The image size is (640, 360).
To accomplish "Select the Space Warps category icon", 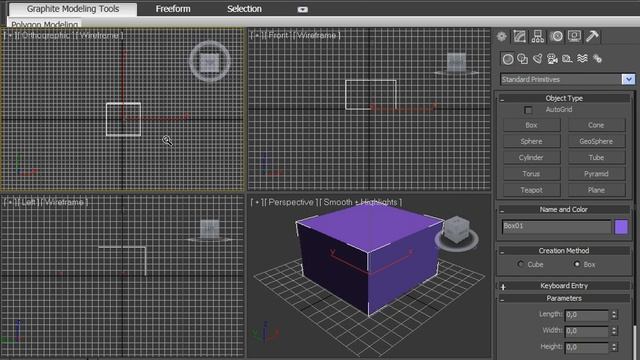I will 582,59.
